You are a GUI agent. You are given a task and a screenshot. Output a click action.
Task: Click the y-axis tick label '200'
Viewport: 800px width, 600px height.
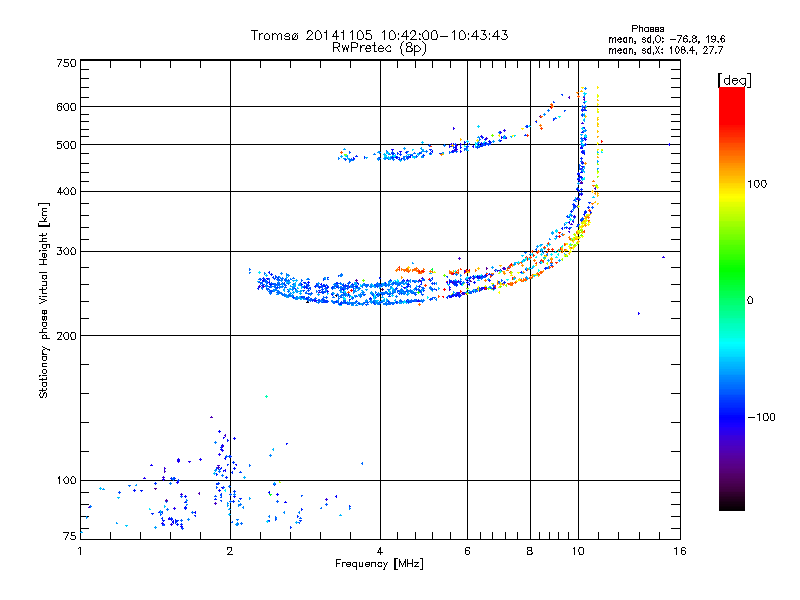(67, 336)
